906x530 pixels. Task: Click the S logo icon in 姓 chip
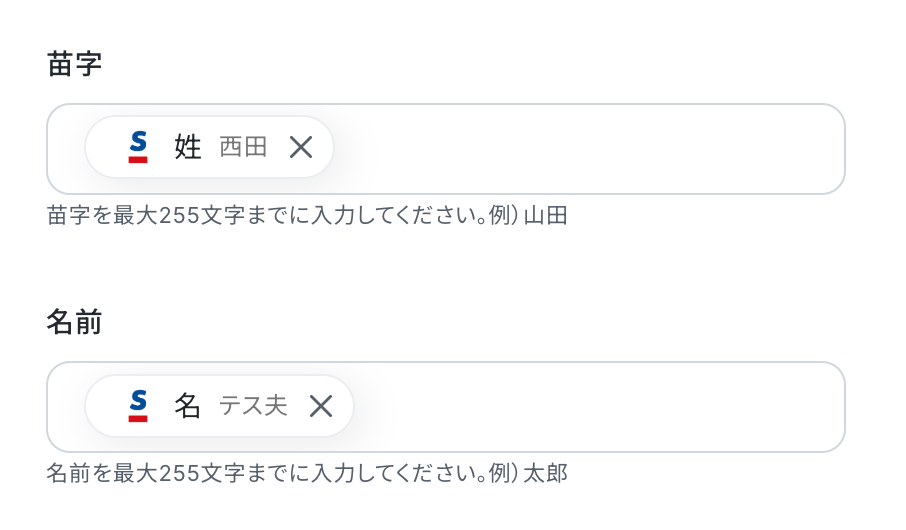[138, 147]
